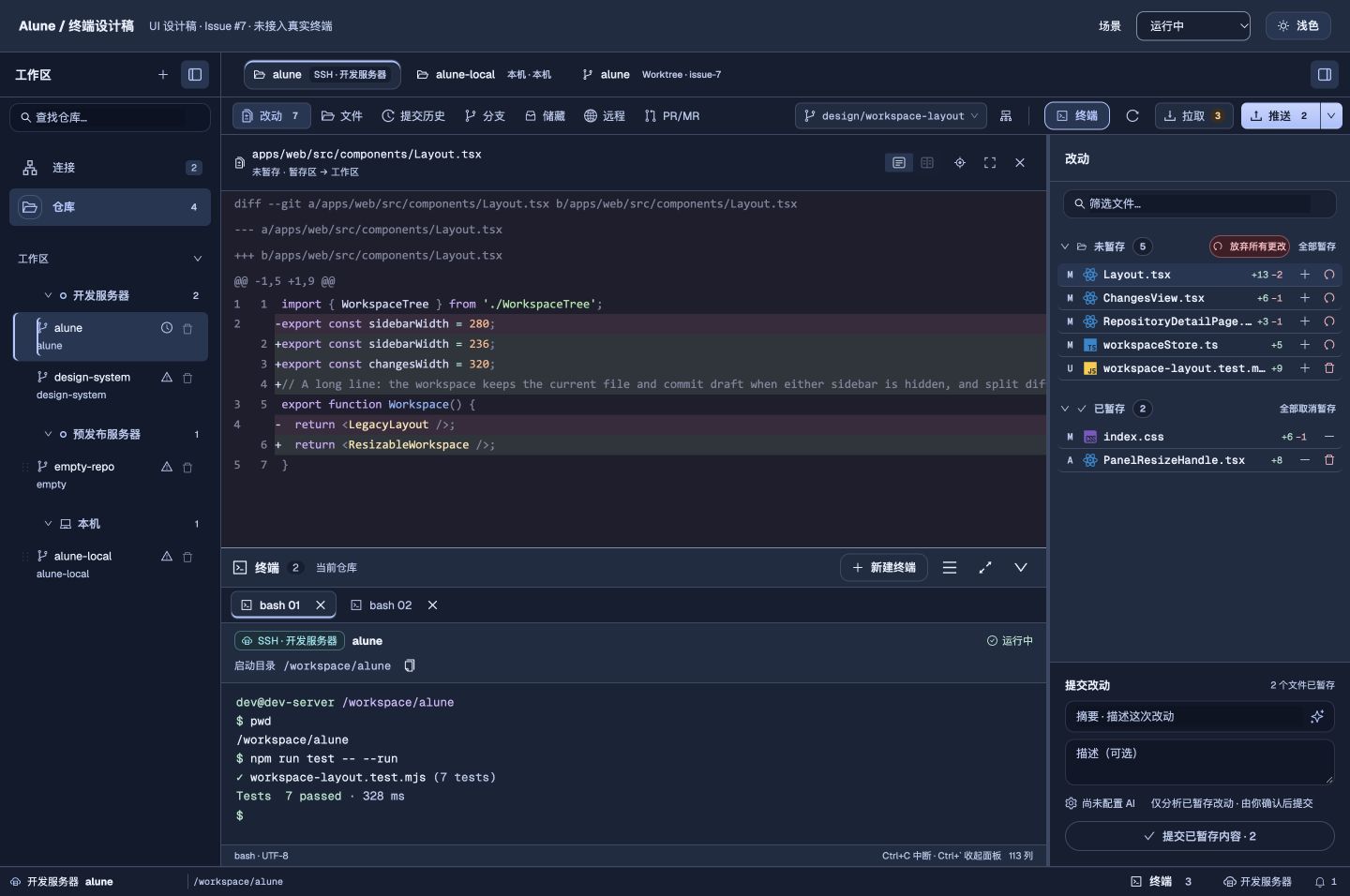Stage Layout.tsx with its plus icon
The width and height of the screenshot is (1350, 896).
(1305, 275)
